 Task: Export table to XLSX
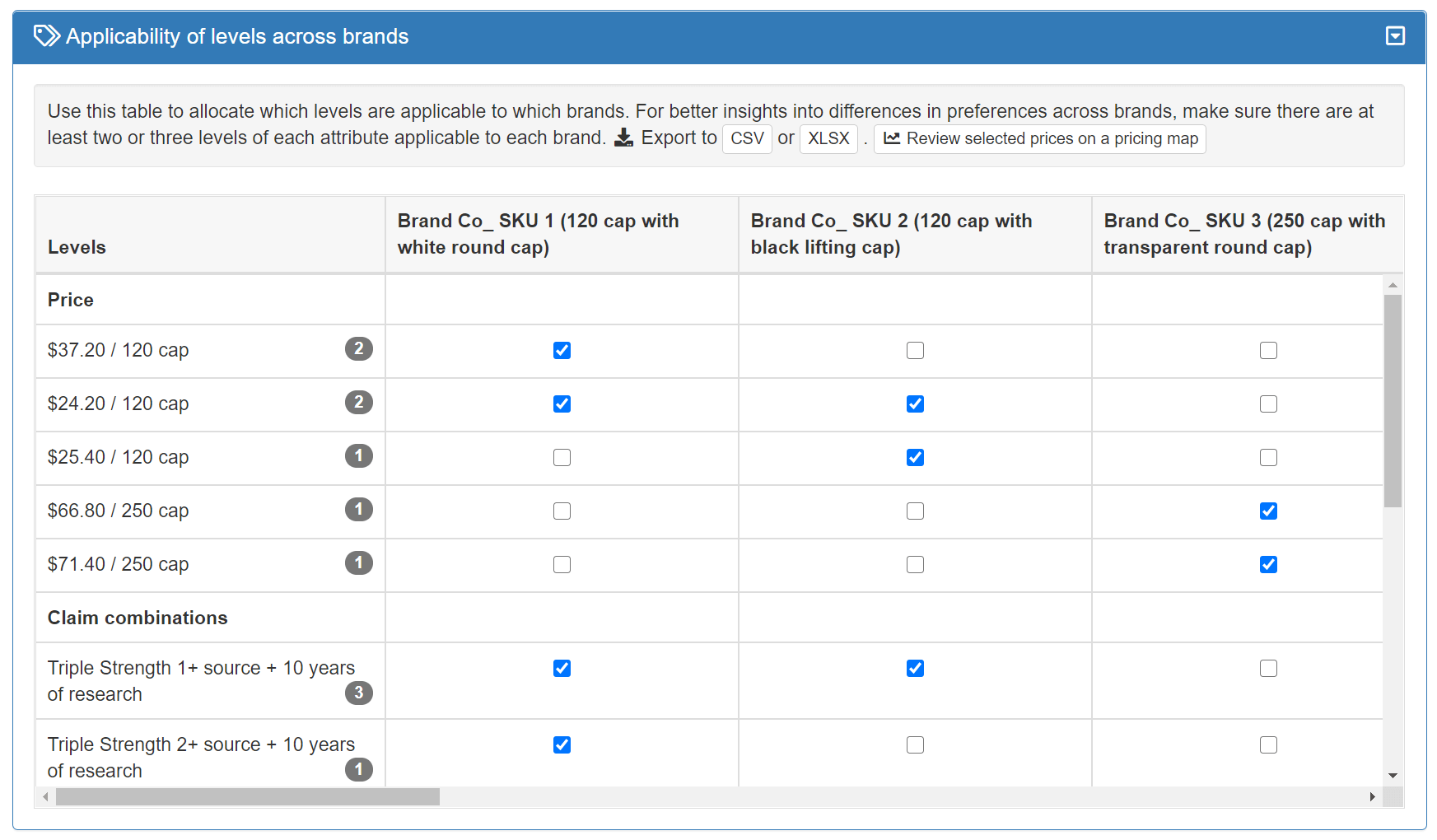(x=828, y=138)
